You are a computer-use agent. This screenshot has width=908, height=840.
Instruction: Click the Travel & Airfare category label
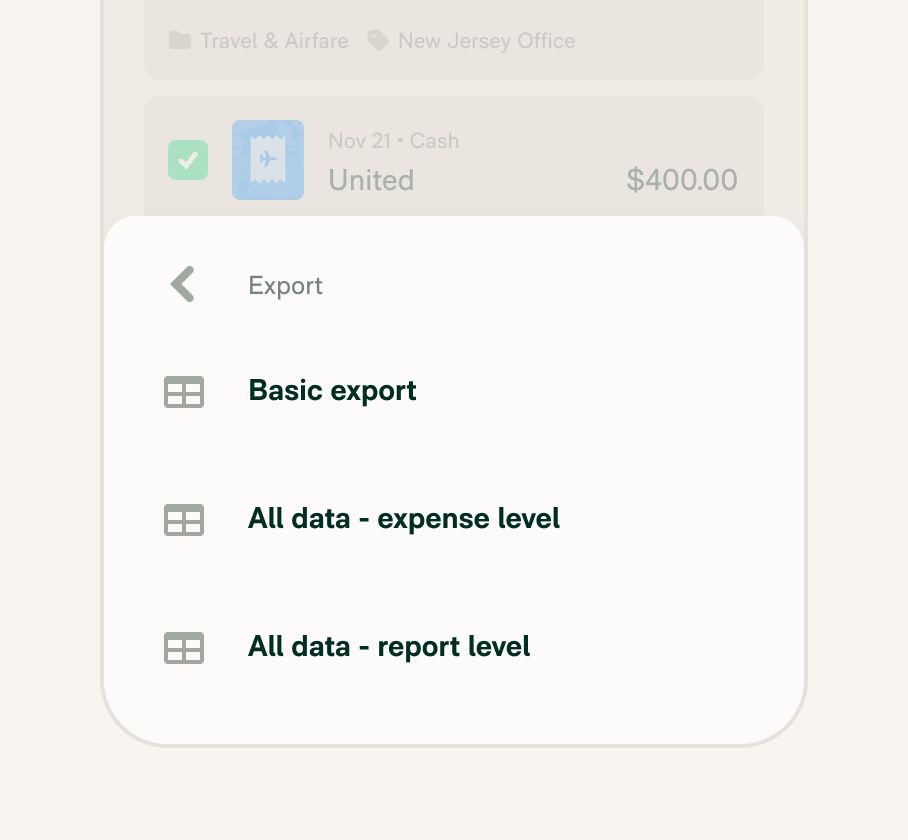click(274, 41)
